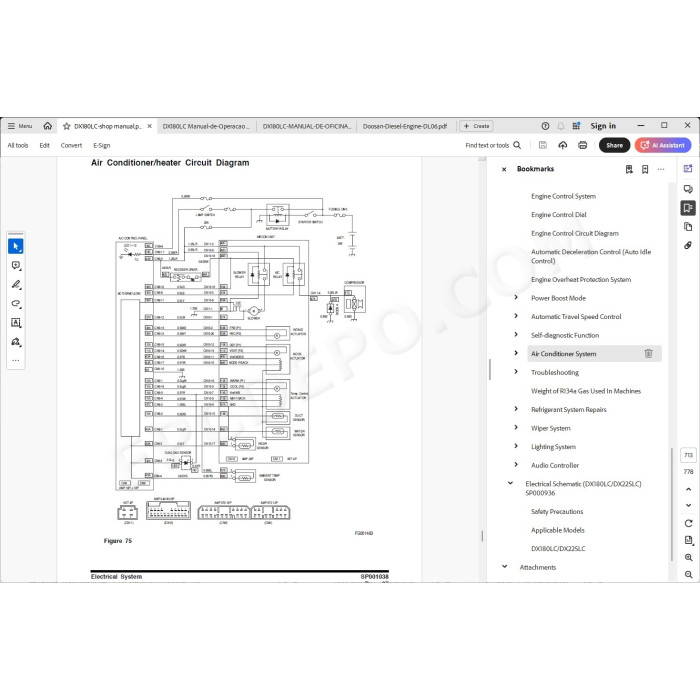Select the Sign/fill tool icon
700x700 pixels.
pos(16,342)
